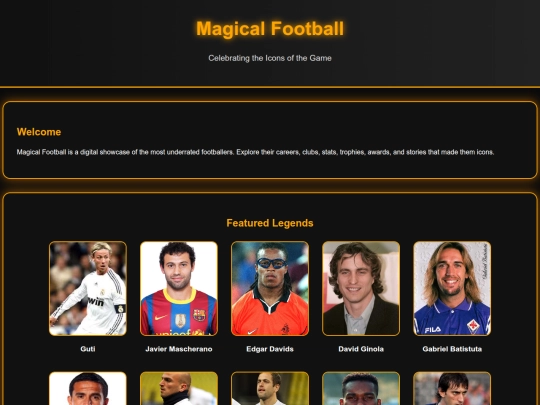This screenshot has width=540, height=405.
Task: Click the welcome description paragraph text
Action: [256, 152]
